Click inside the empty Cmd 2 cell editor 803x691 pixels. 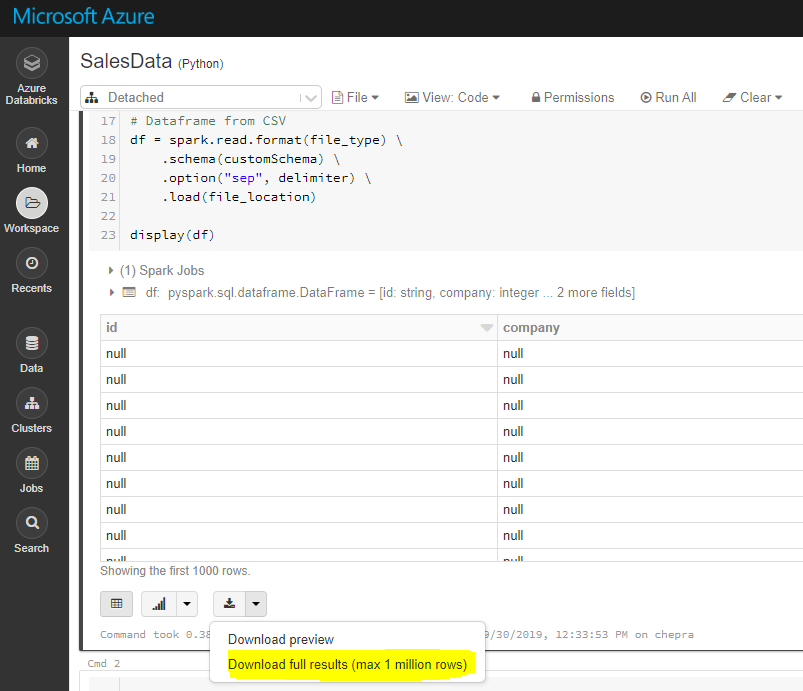(x=461, y=684)
